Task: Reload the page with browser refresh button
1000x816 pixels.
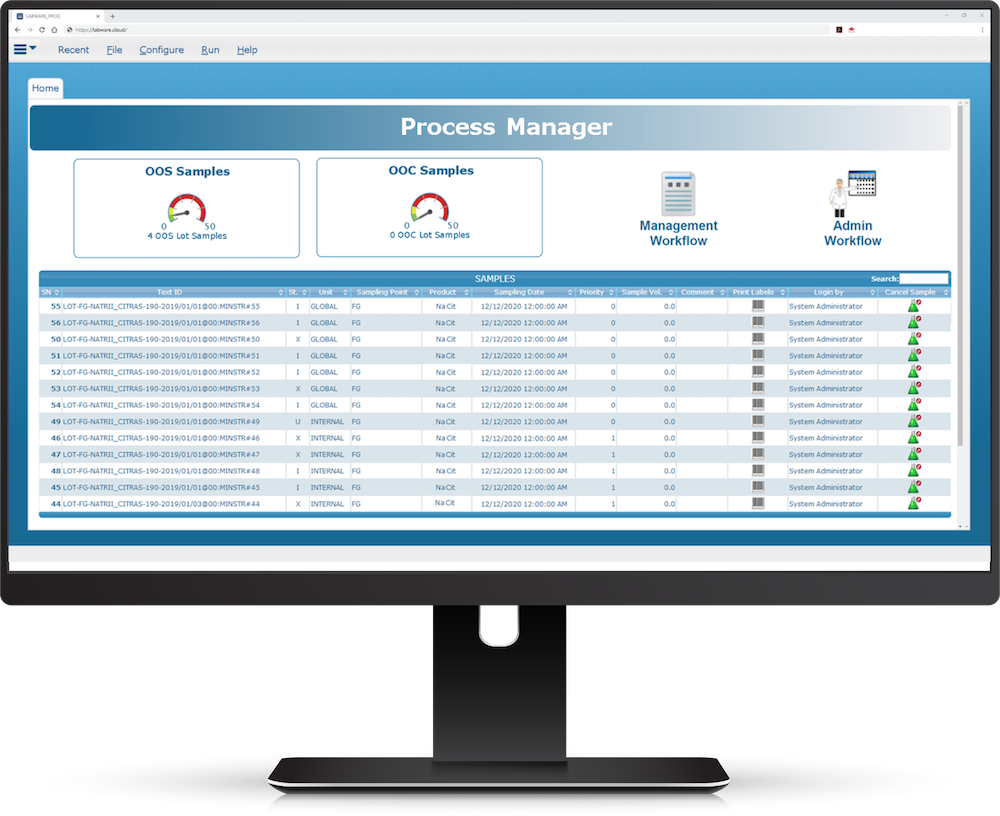Action: pyautogui.click(x=41, y=30)
